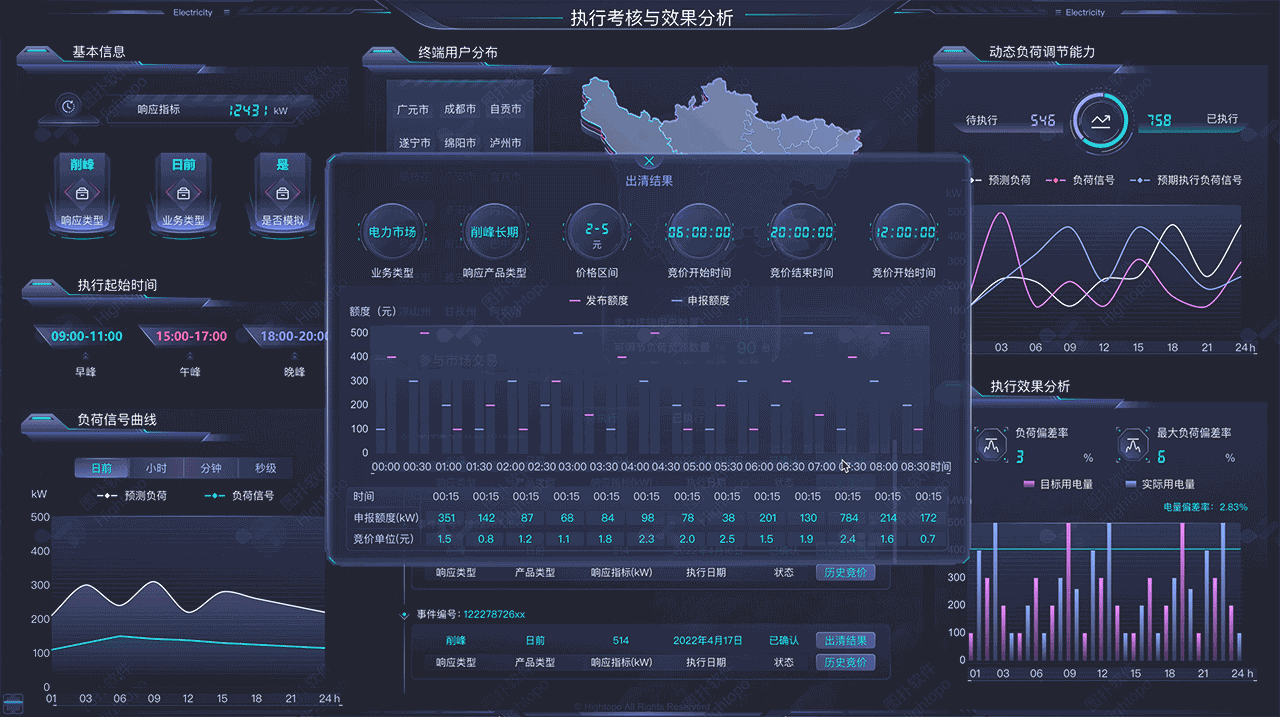Click 2.5 in the 竞价单位(元) row

(x=727, y=539)
